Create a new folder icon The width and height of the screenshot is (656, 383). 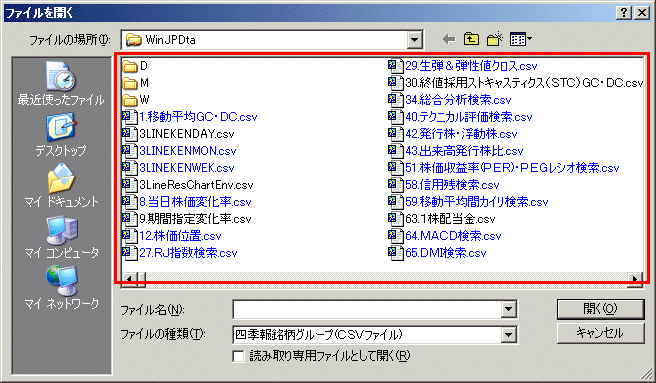click(x=495, y=39)
